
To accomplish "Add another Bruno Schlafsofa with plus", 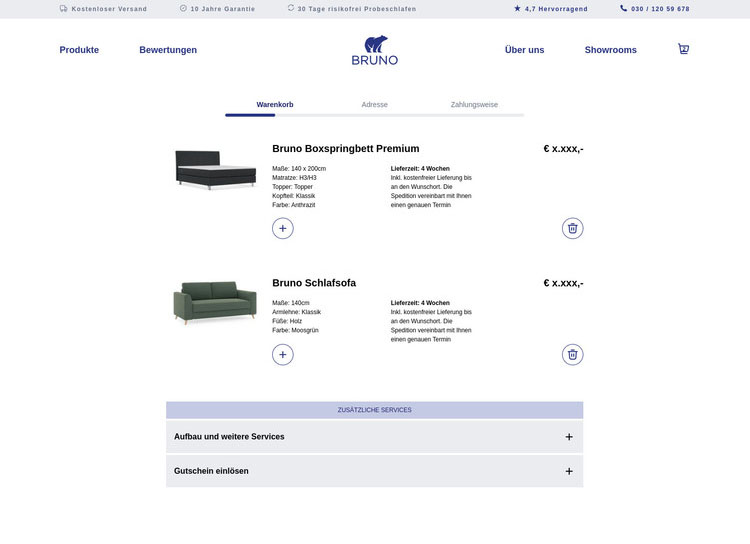I will (283, 354).
